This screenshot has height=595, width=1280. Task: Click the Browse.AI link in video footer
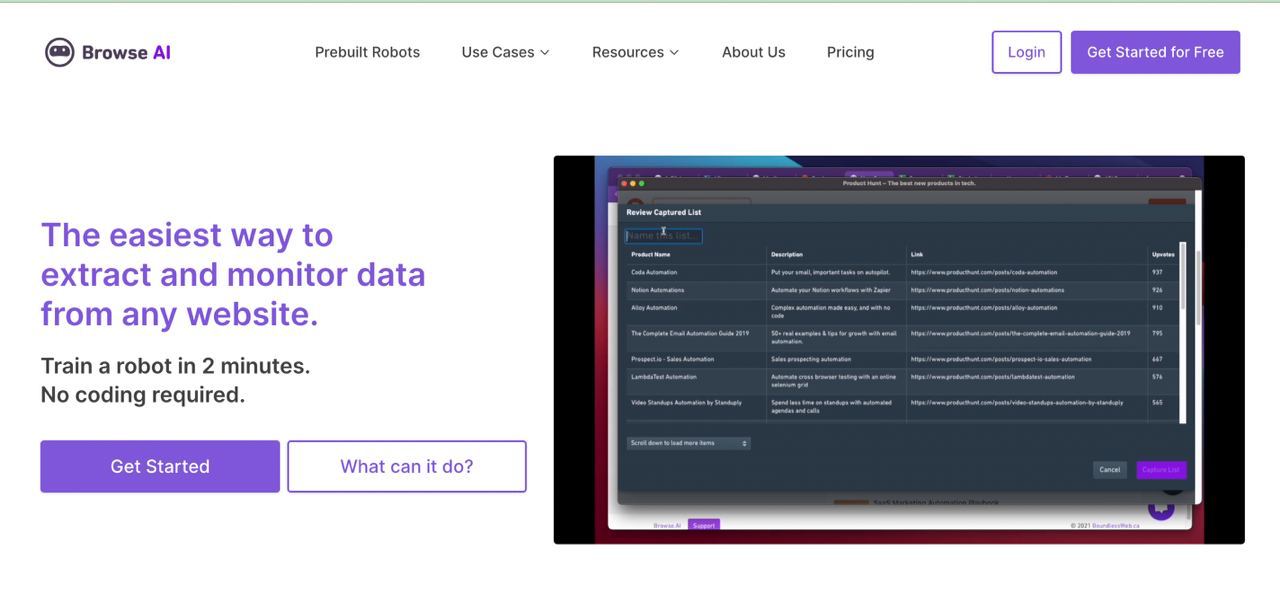(x=667, y=525)
